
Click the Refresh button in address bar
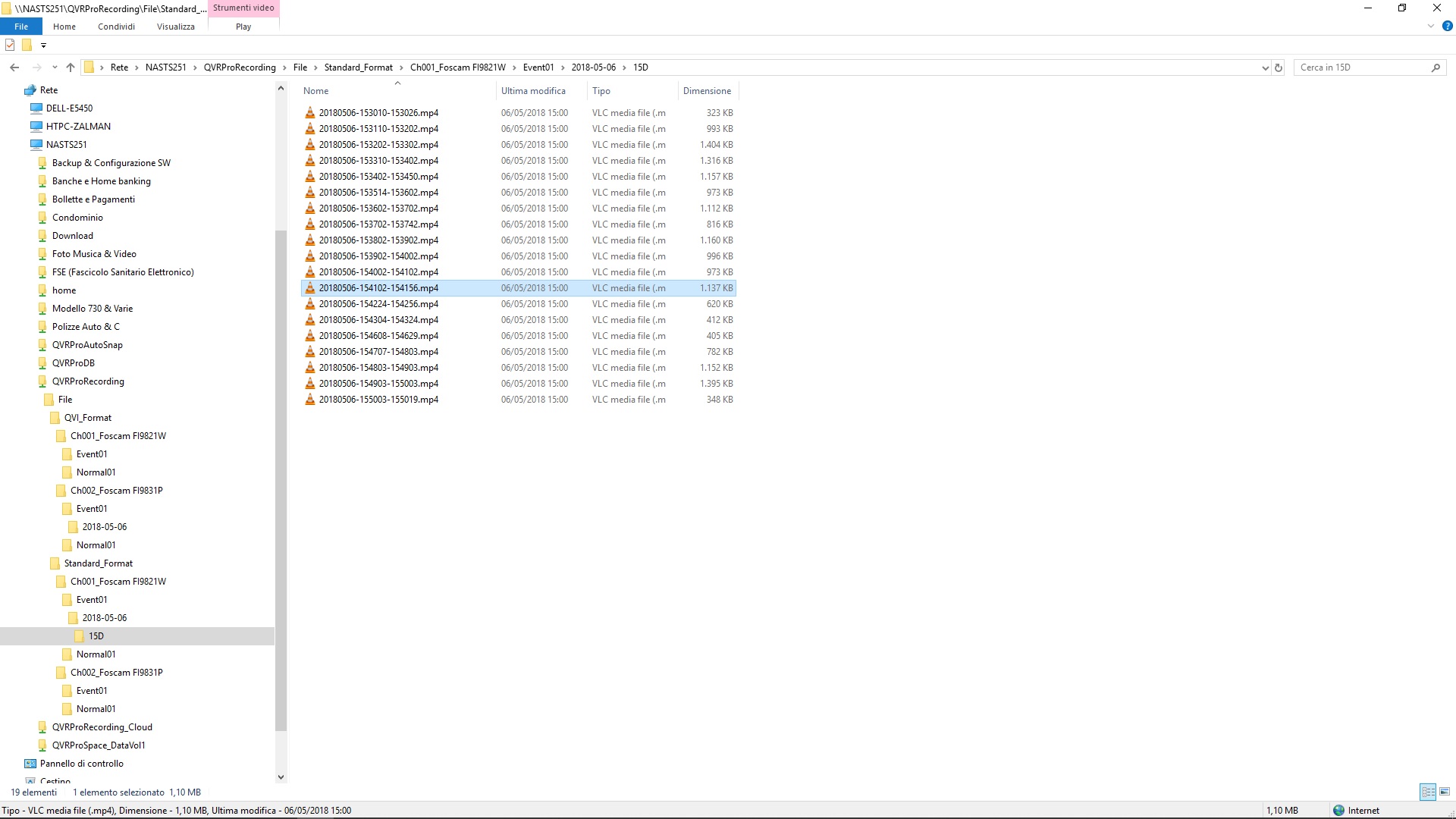(1279, 67)
